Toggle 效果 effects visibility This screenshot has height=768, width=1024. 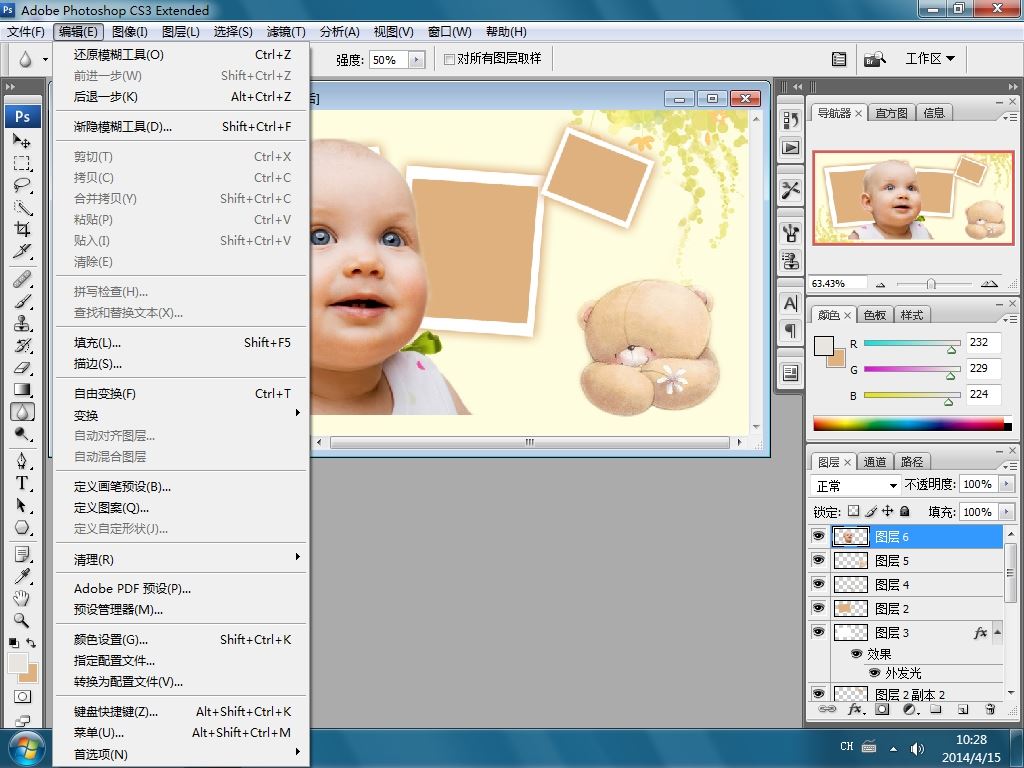856,654
